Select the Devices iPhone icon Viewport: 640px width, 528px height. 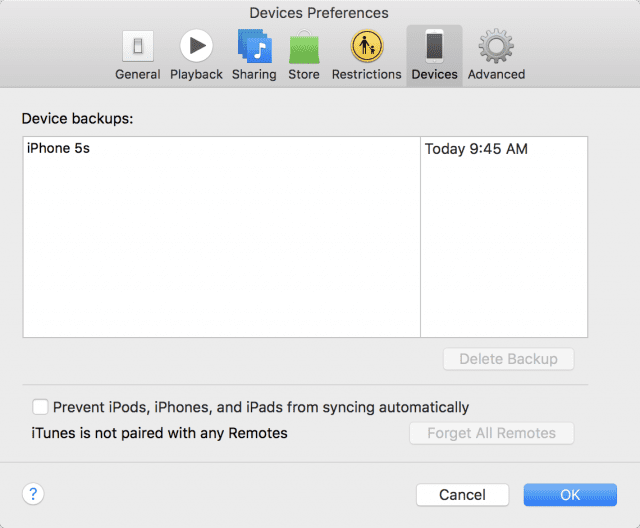coord(434,46)
